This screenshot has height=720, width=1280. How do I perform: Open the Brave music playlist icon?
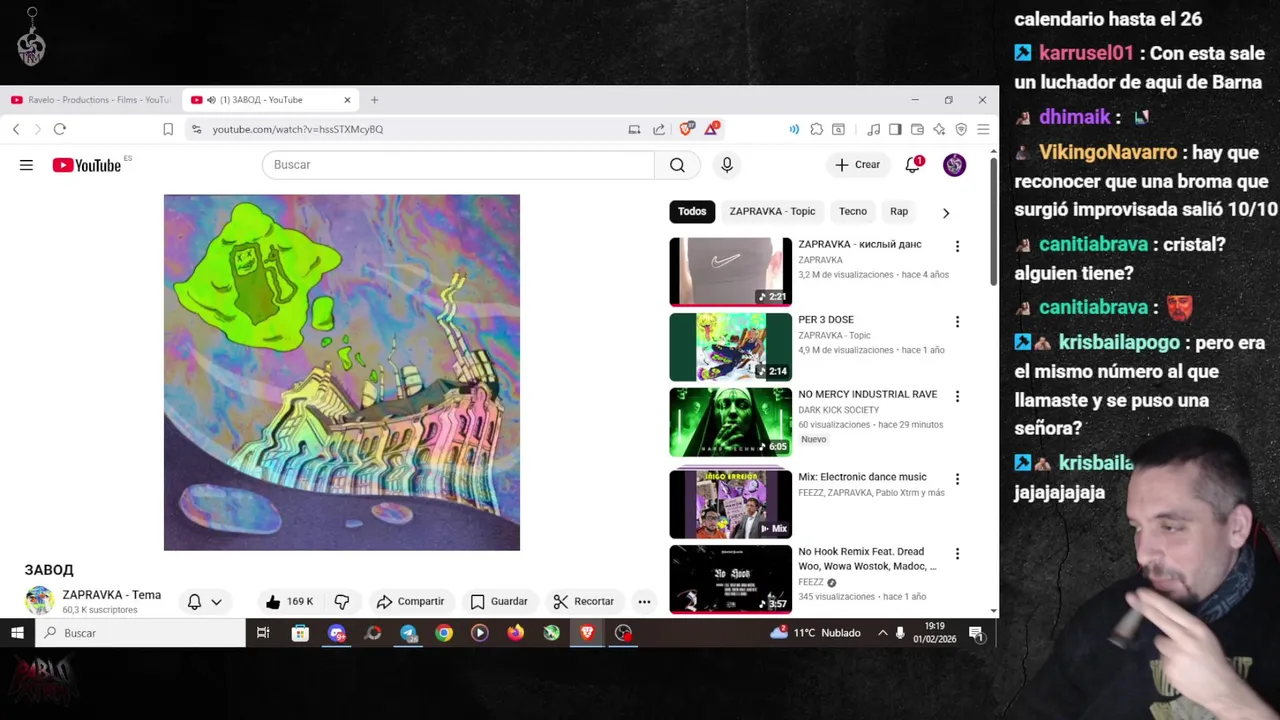pyautogui.click(x=873, y=129)
